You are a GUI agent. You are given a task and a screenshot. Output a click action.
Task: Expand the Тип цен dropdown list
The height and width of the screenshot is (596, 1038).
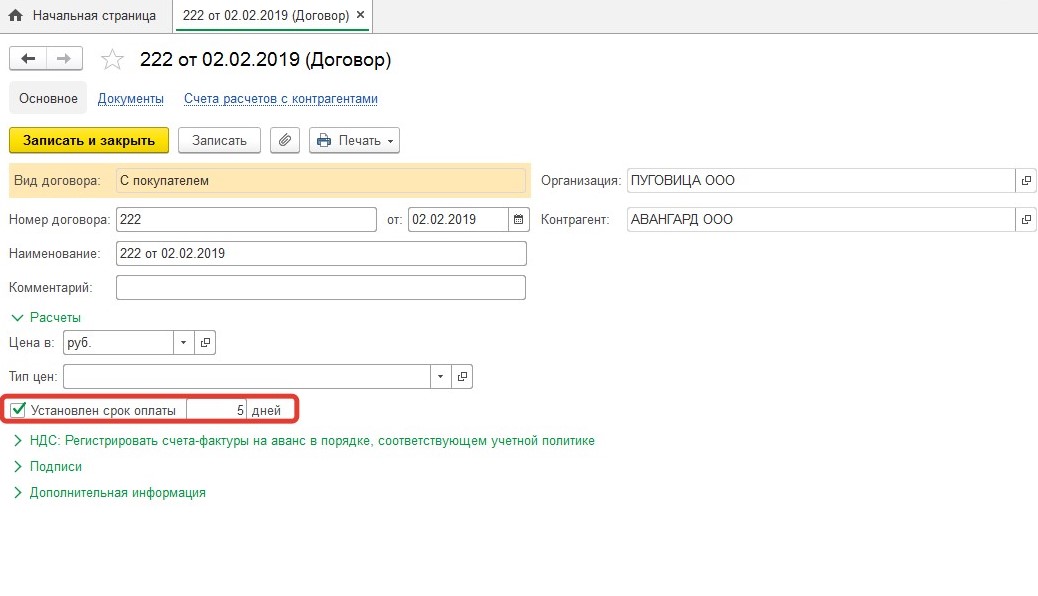tap(441, 377)
